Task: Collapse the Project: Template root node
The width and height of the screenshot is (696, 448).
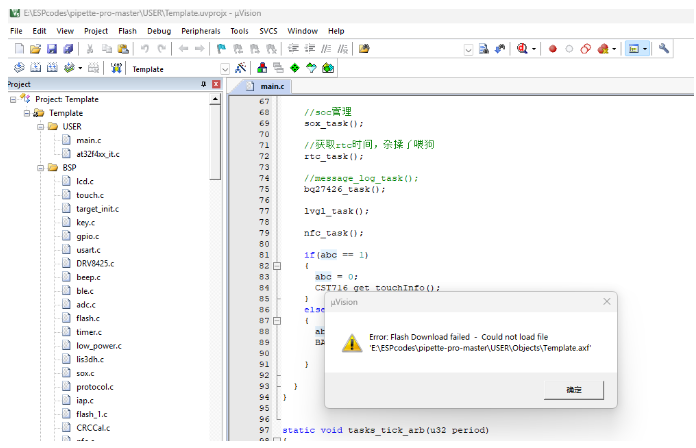Action: tap(13, 99)
